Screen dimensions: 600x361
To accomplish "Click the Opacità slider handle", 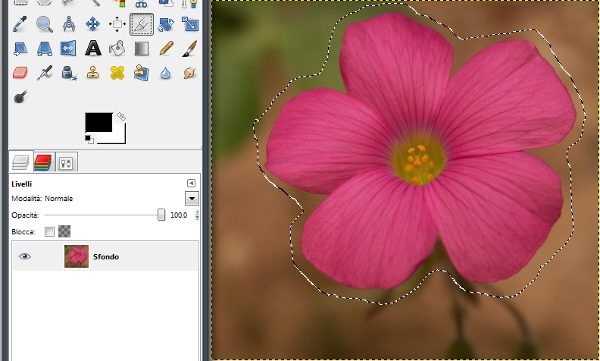I will pyautogui.click(x=161, y=215).
